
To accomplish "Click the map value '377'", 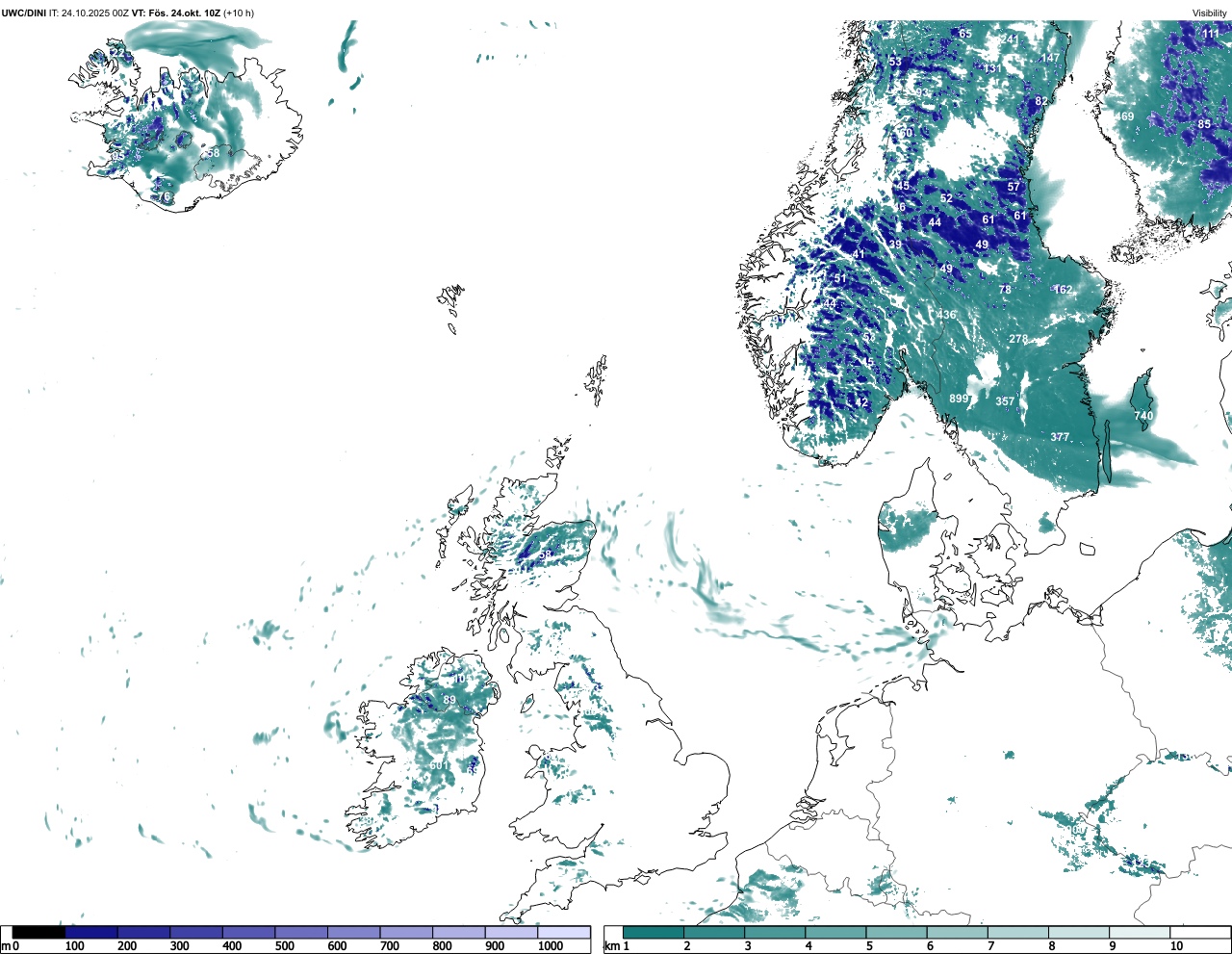I will [x=1060, y=437].
